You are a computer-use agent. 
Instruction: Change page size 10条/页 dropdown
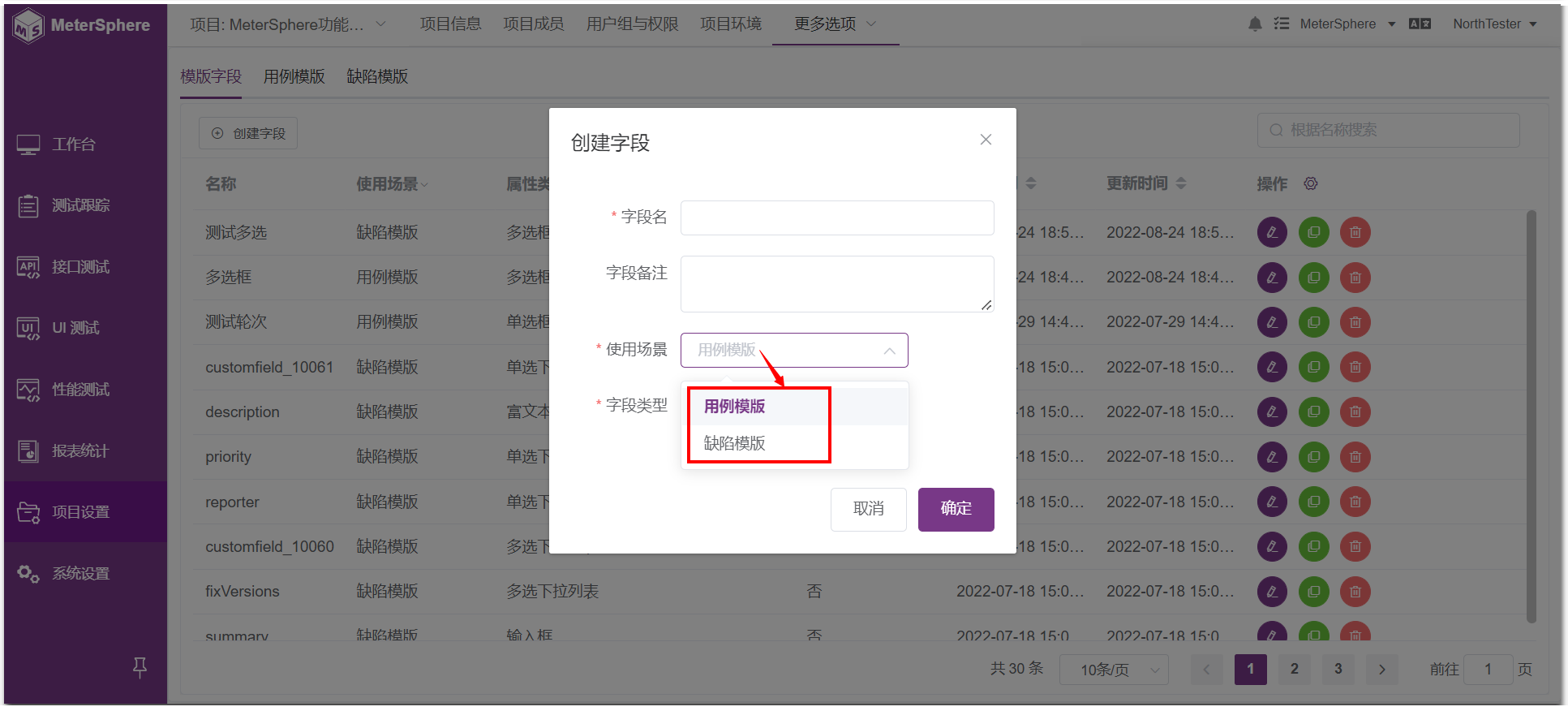1114,670
